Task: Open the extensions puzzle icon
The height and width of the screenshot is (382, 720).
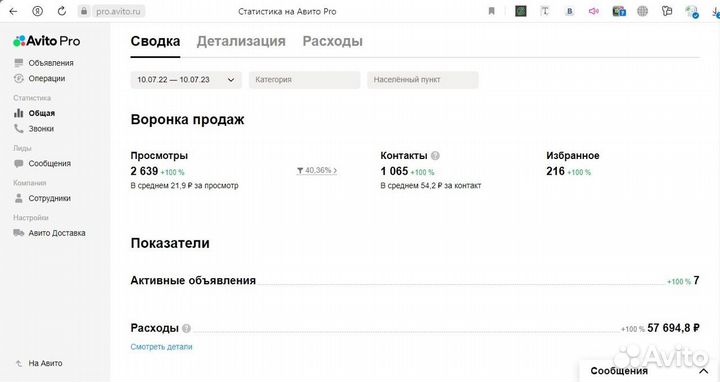Action: tap(667, 11)
